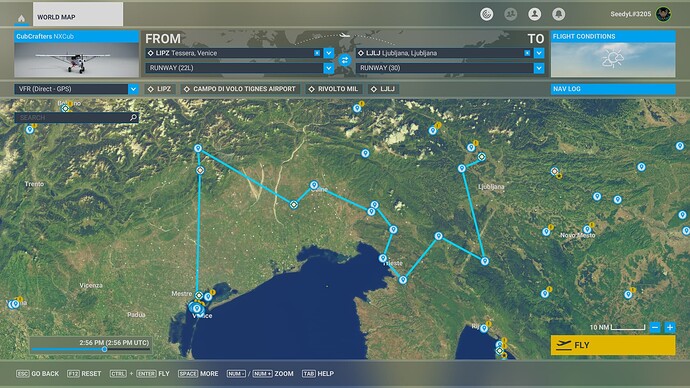Click the map search field
This screenshot has height=388, width=690.
[72, 117]
